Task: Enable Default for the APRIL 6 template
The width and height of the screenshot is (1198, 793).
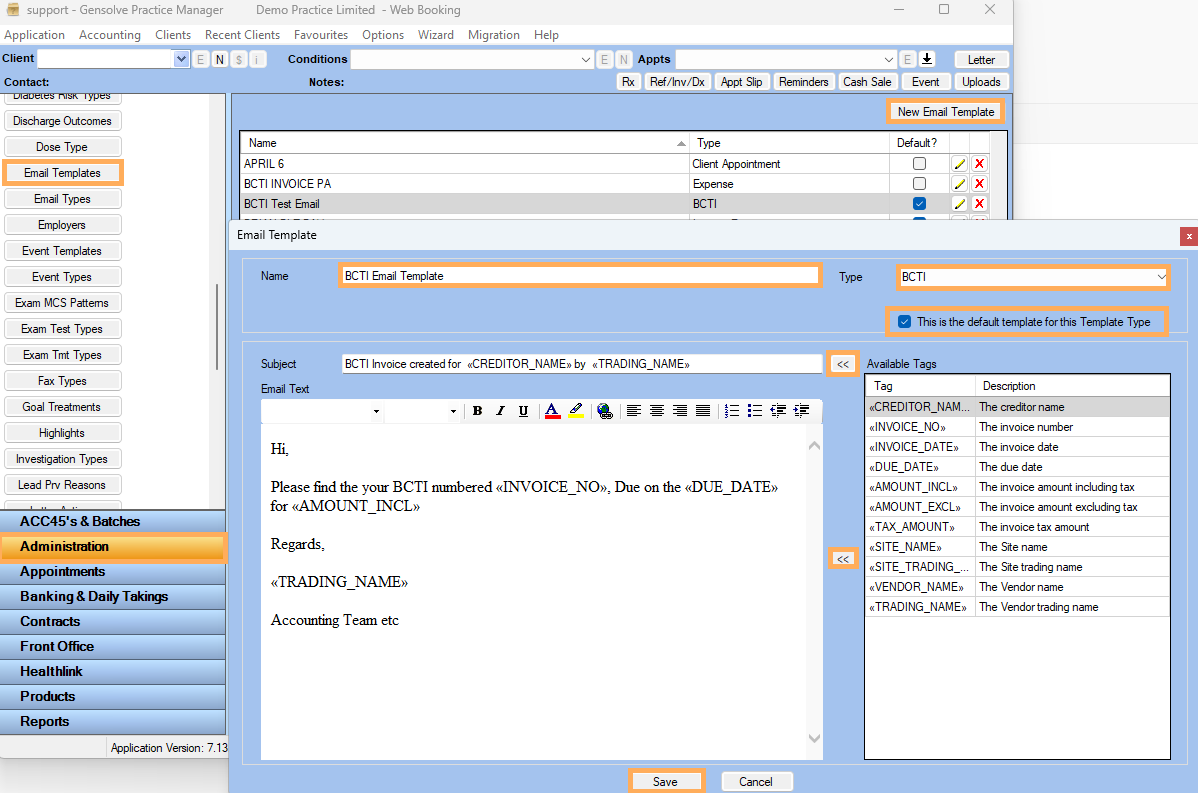Action: tap(916, 163)
